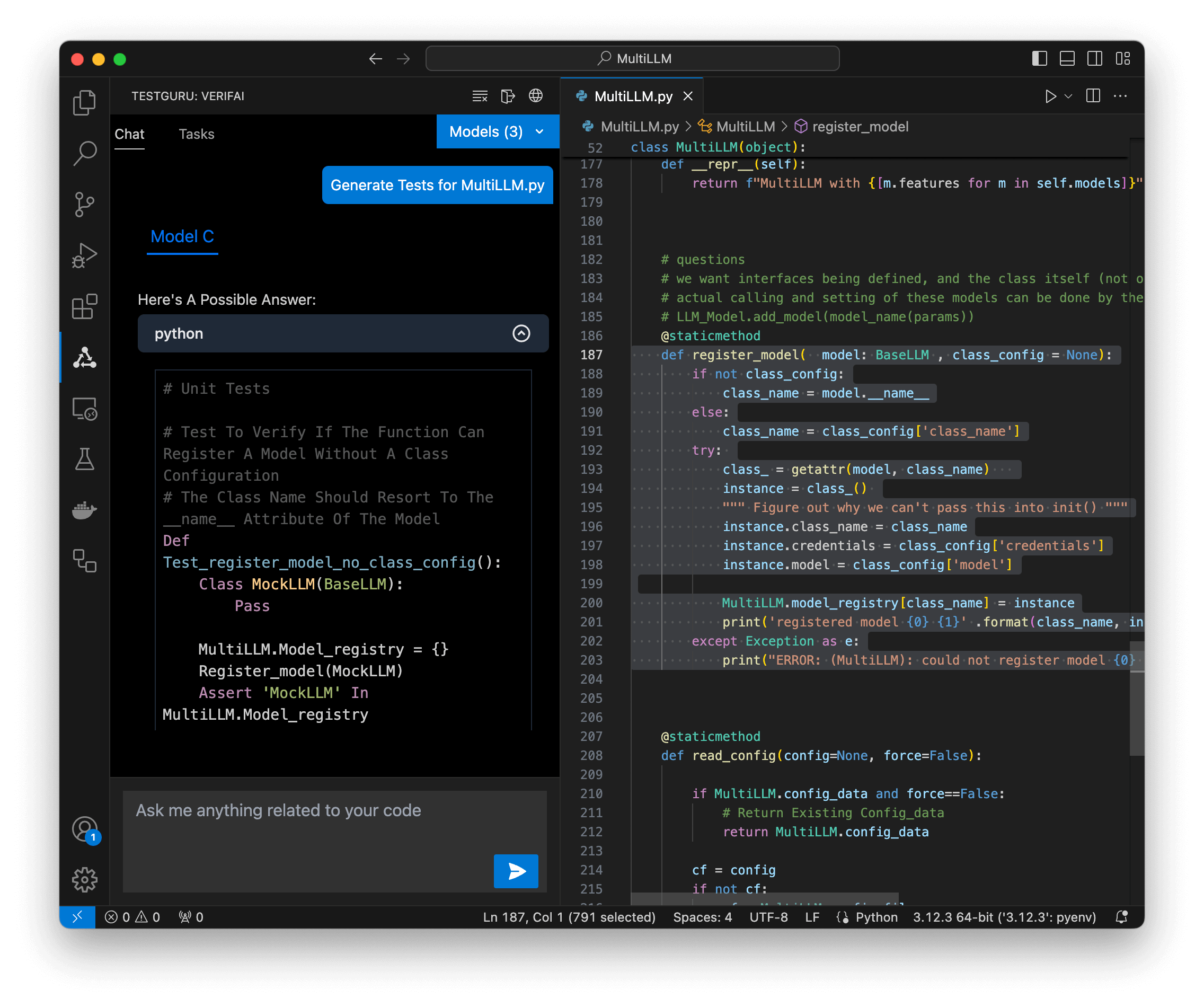Open the Search view icon
This screenshot has width=1204, height=1007.
click(x=84, y=153)
